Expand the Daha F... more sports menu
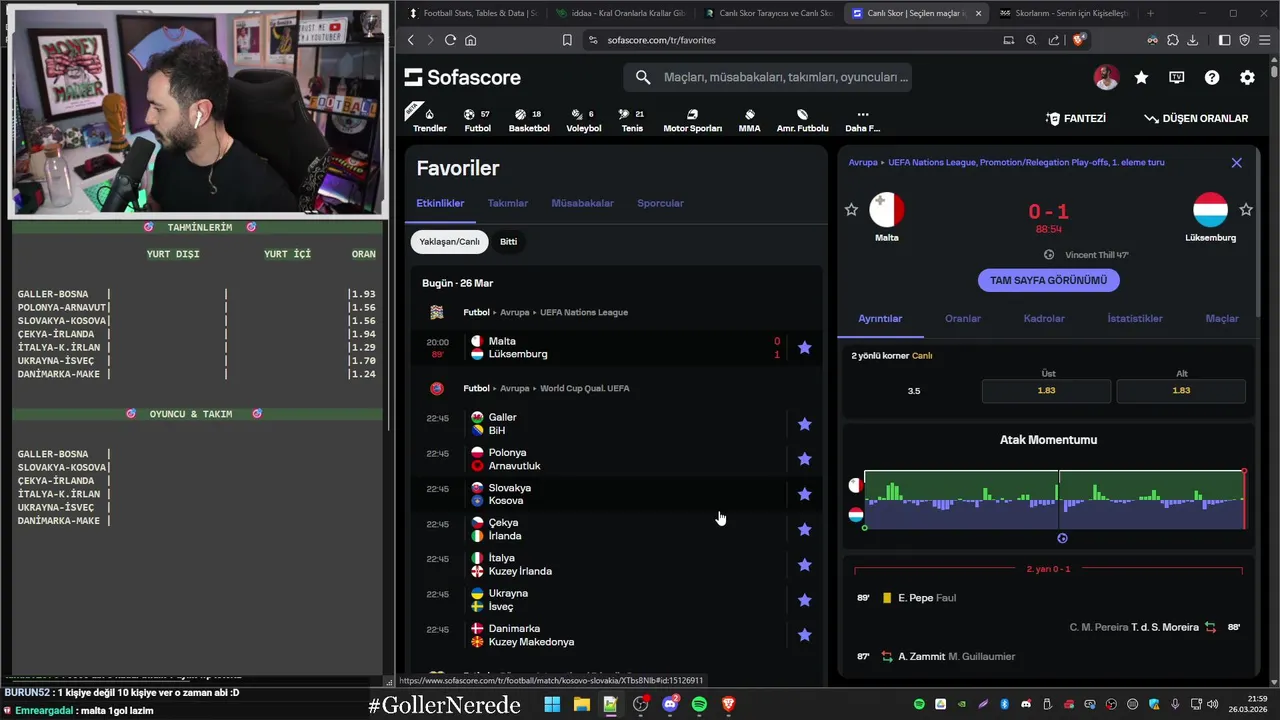This screenshot has height=720, width=1280. 862,120
